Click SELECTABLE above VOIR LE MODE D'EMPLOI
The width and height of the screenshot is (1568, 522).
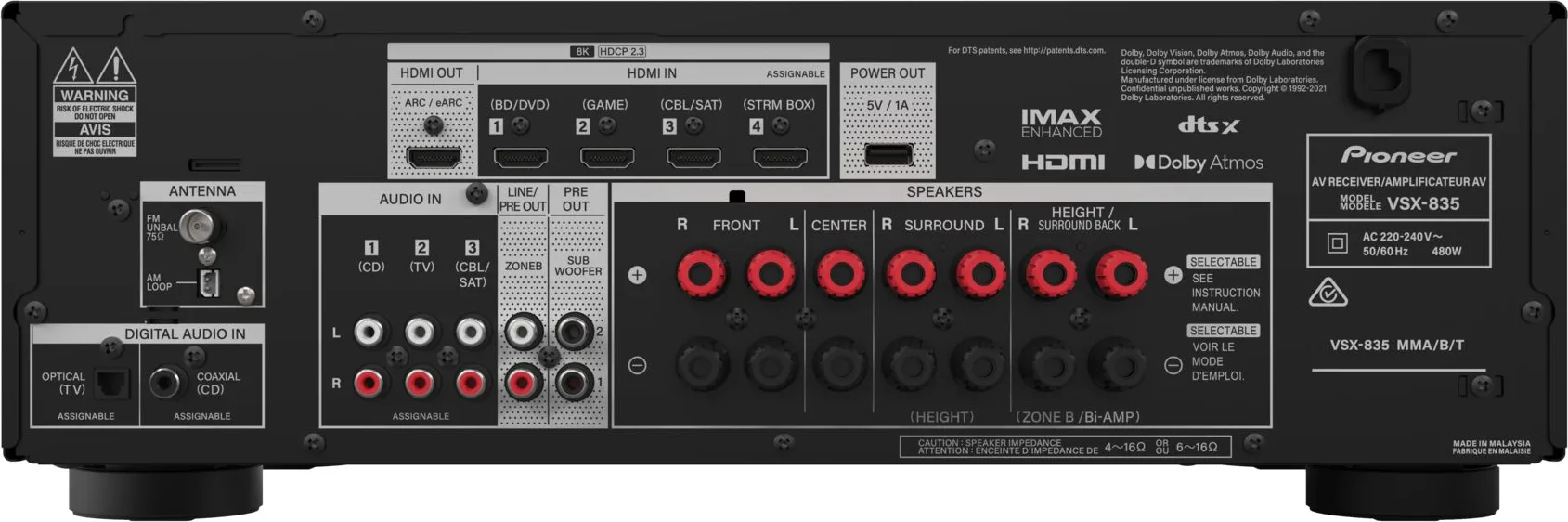(x=1223, y=331)
